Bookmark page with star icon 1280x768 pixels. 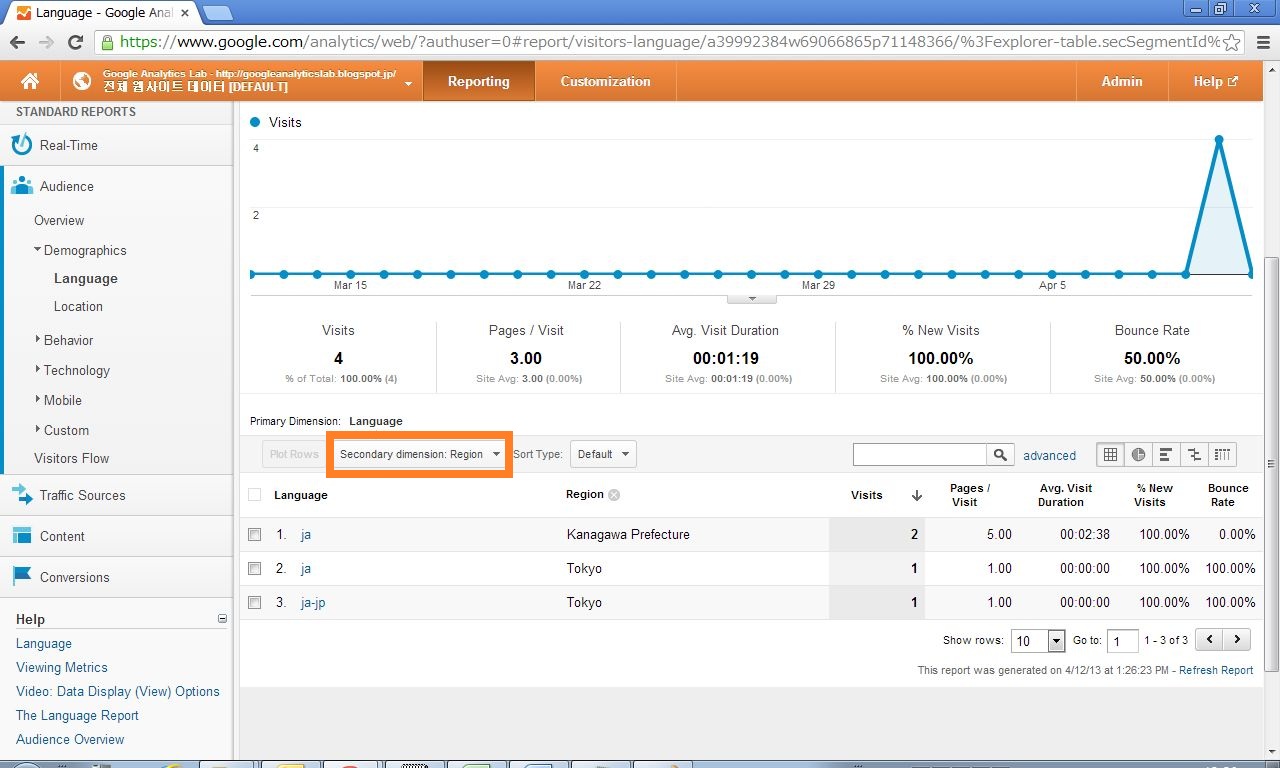[x=1232, y=42]
